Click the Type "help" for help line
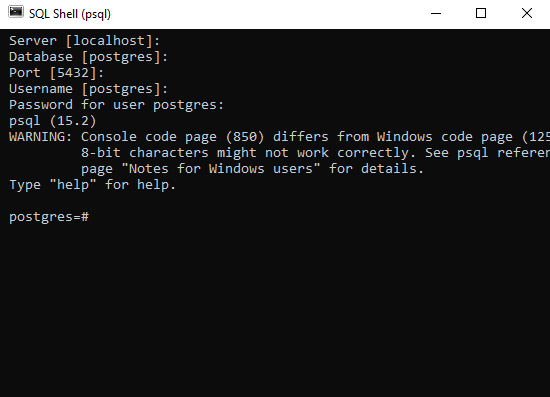Image resolution: width=550 pixels, height=397 pixels. point(93,185)
